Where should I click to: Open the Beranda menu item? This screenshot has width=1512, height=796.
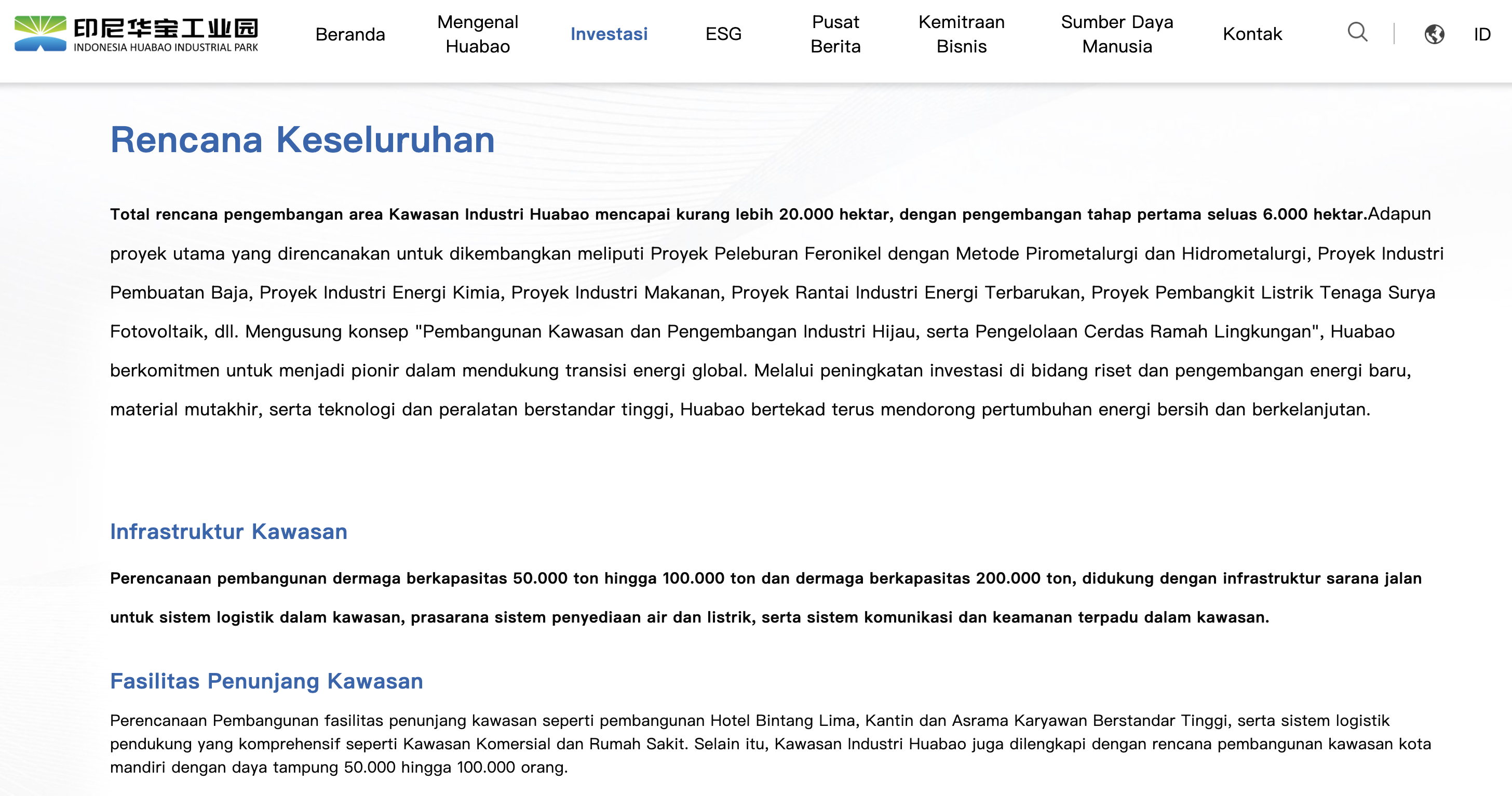tap(350, 34)
